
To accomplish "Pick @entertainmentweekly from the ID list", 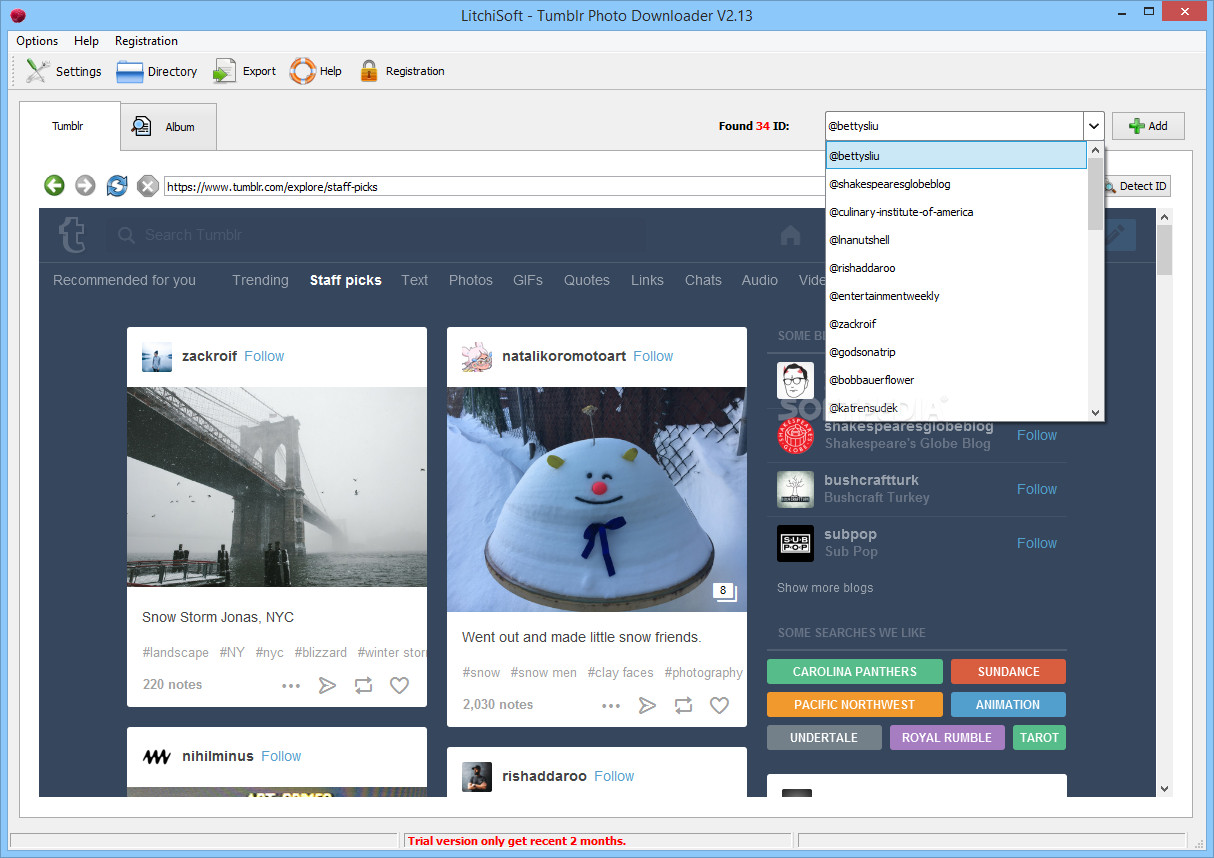I will (x=956, y=296).
